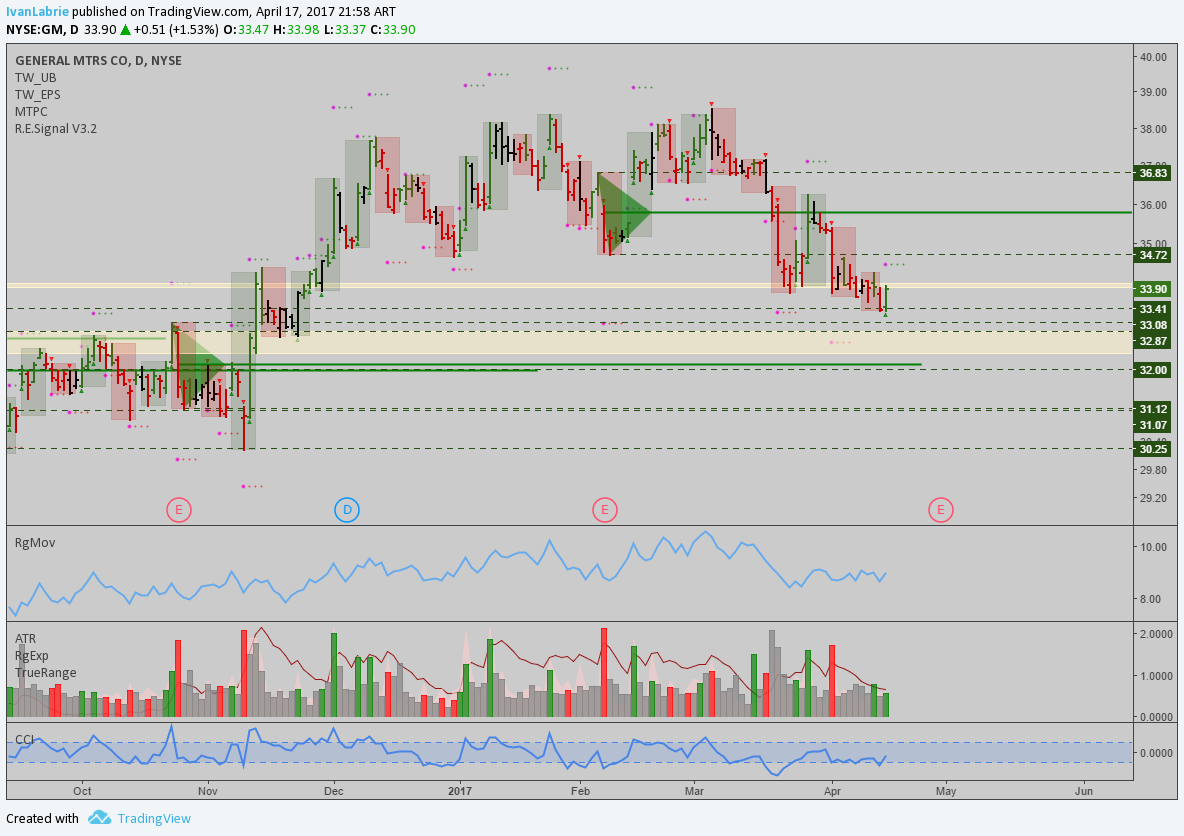Click the 33.41 price level label

(1152, 309)
